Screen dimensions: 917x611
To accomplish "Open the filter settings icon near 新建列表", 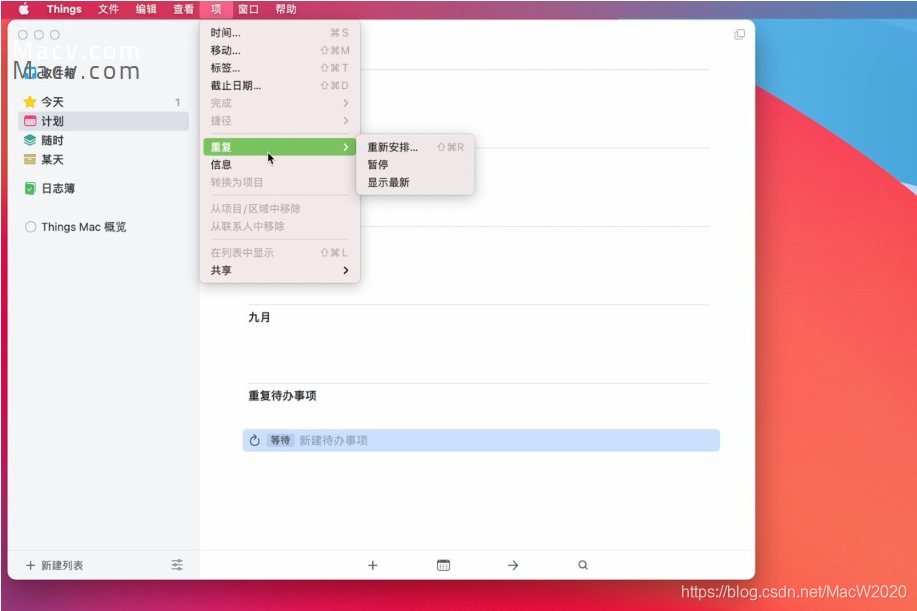I will (x=176, y=565).
